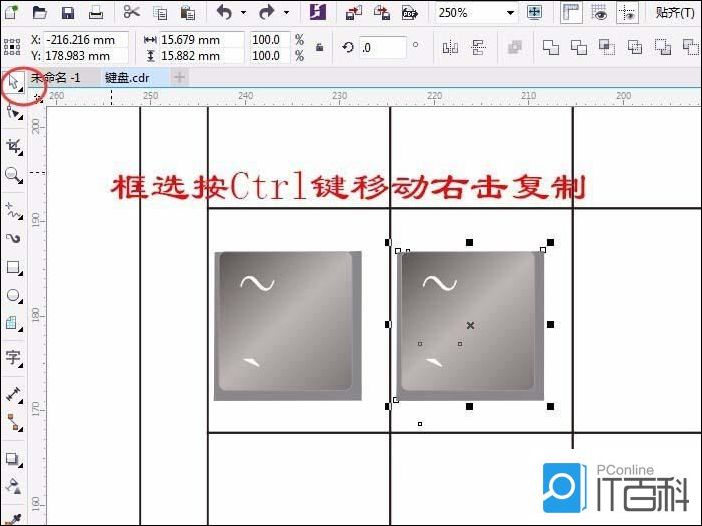Click the Print icon
Screen dimensions: 702x526
click(x=96, y=12)
